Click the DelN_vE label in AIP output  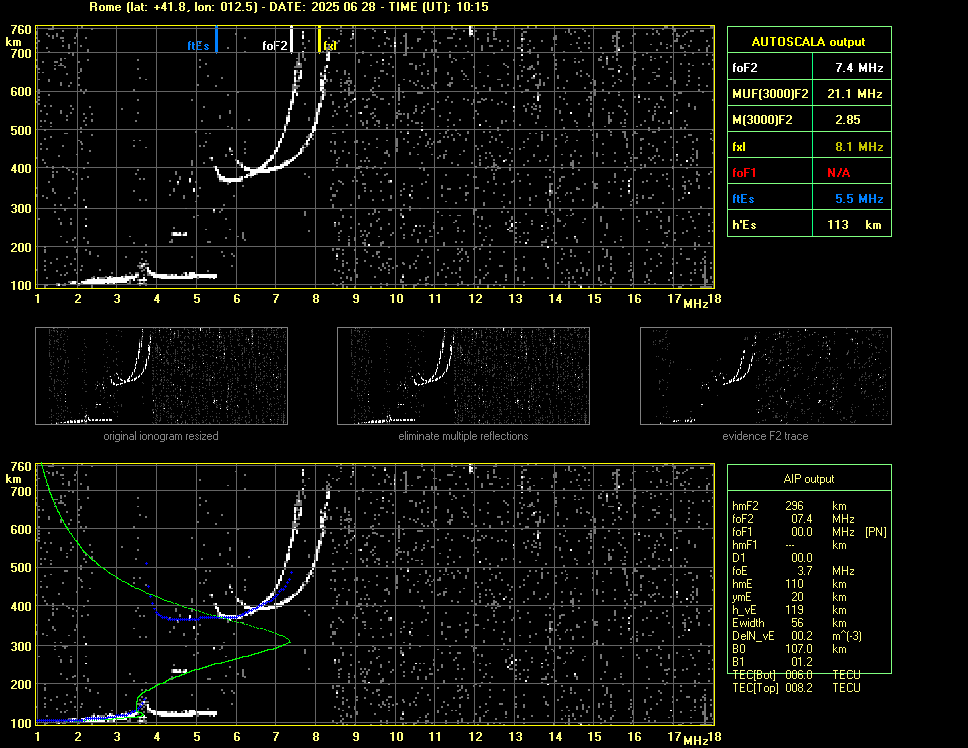coord(753,636)
